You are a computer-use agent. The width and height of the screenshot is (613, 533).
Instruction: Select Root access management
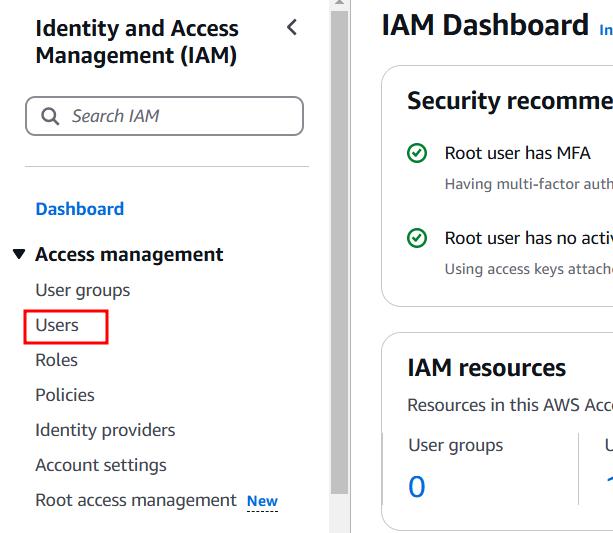136,500
